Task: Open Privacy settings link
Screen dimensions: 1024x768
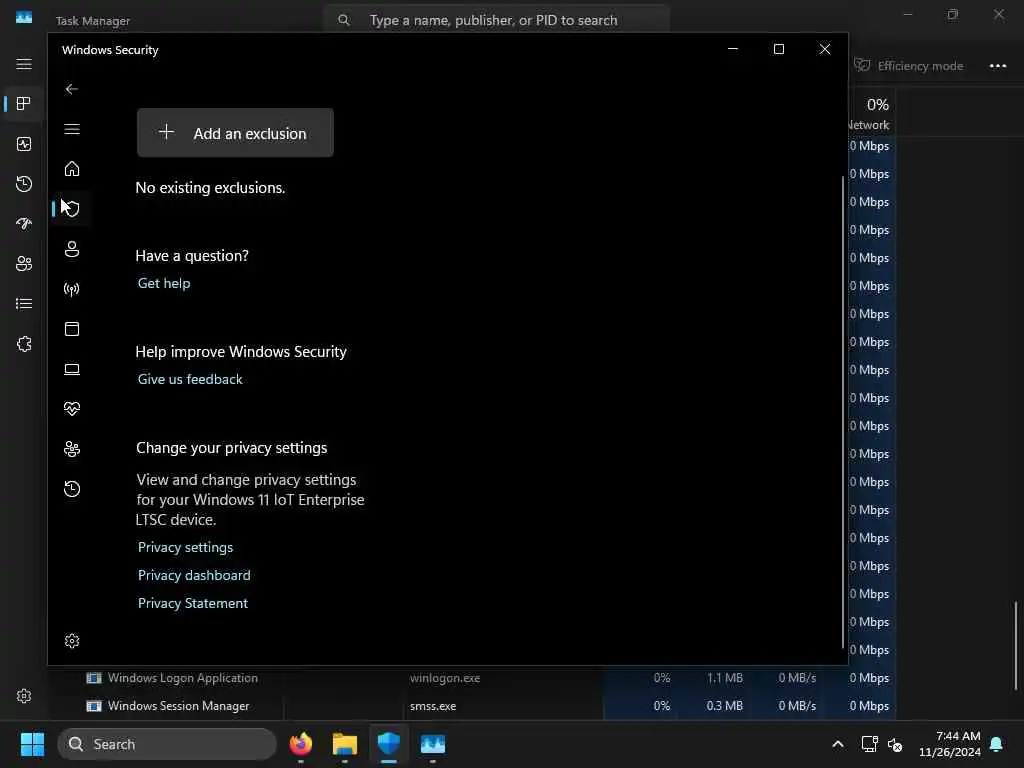Action: click(x=185, y=547)
